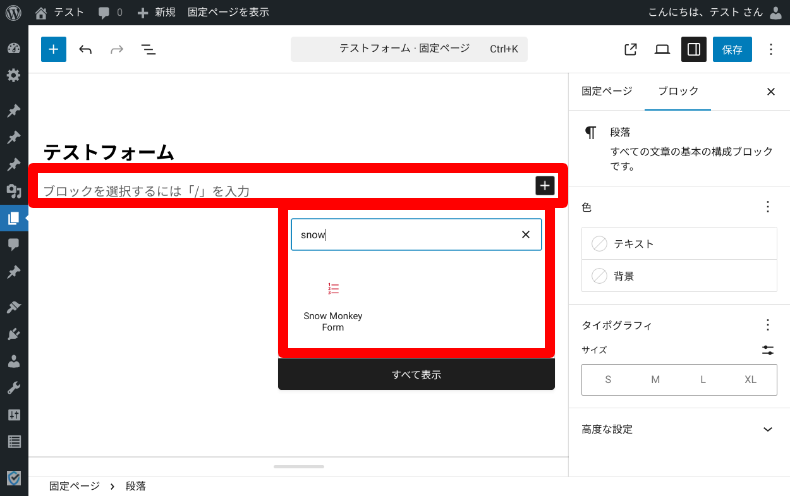
Task: Open テキスト color picker
Action: click(x=679, y=244)
